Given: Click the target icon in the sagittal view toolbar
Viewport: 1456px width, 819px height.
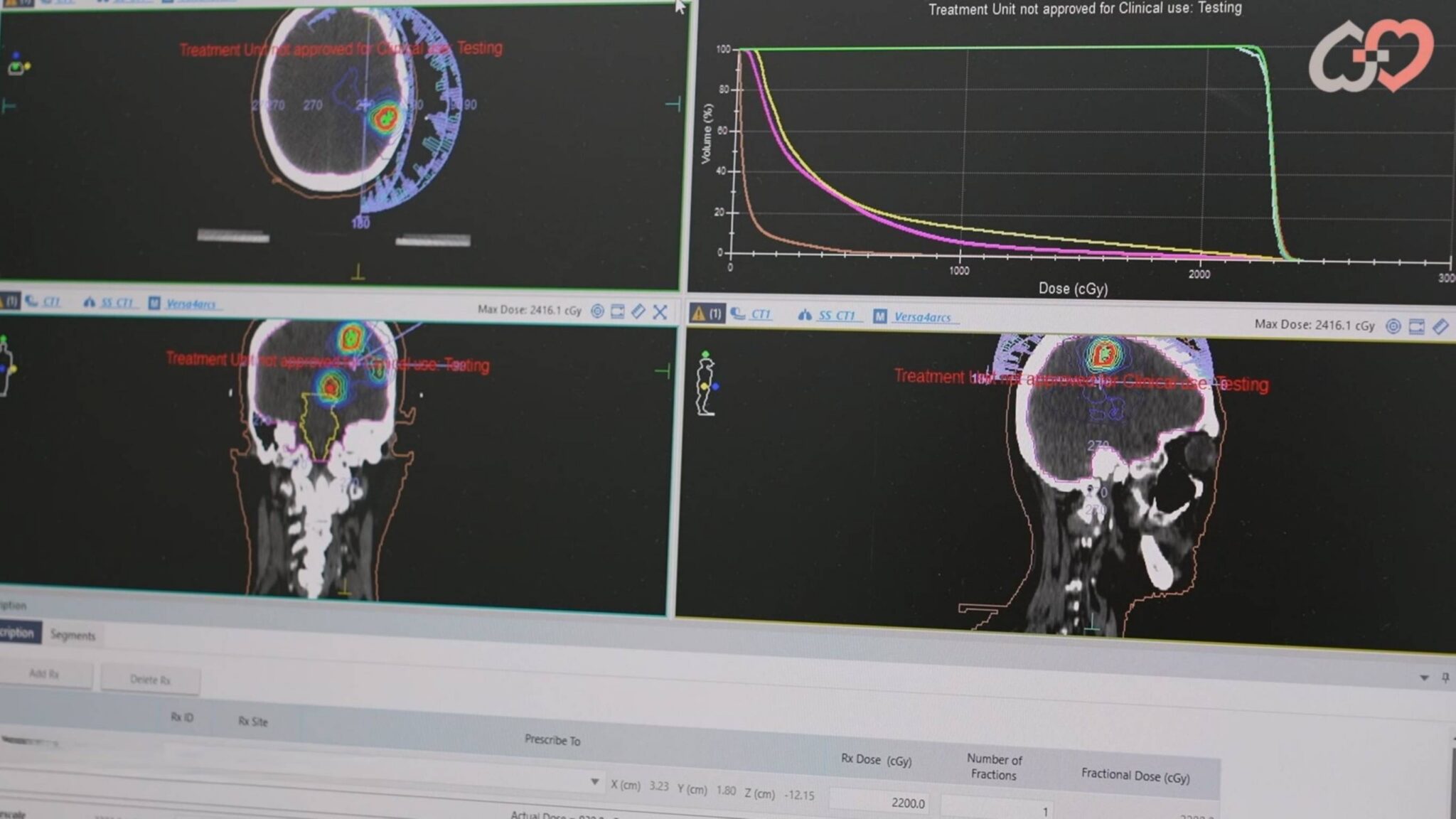Looking at the screenshot, I should pos(1393,326).
